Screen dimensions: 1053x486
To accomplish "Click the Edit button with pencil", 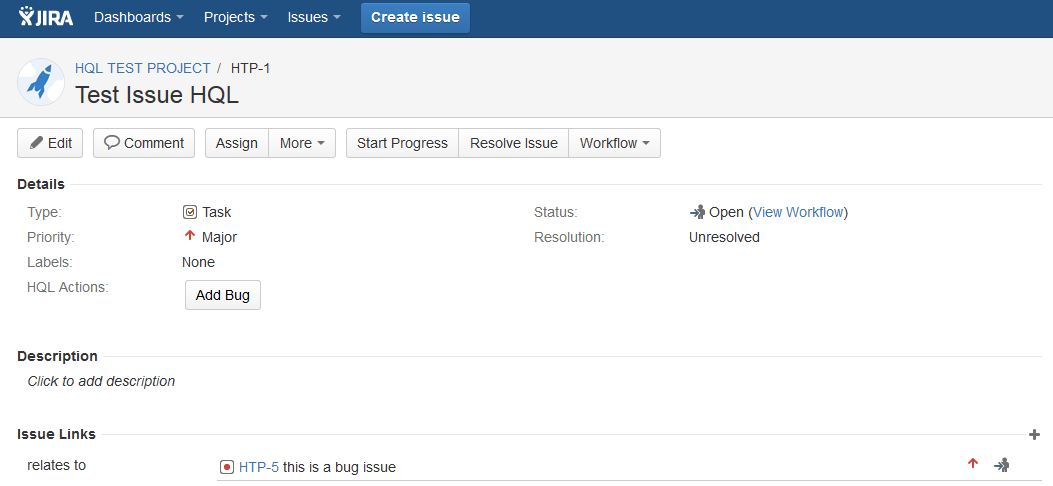I will (x=50, y=143).
